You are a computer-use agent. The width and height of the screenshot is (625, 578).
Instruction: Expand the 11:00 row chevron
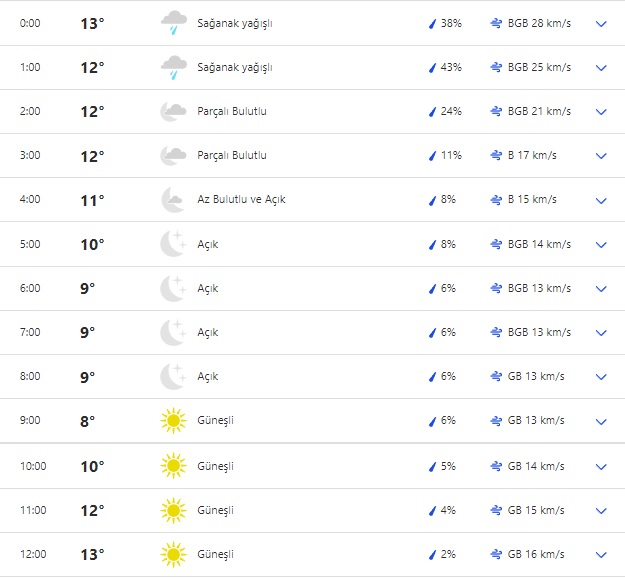601,510
